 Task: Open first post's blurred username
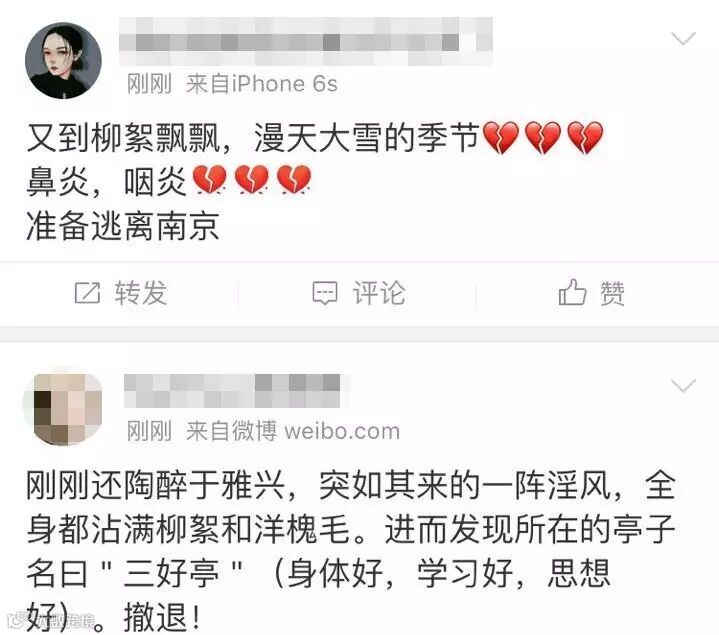(x=305, y=41)
